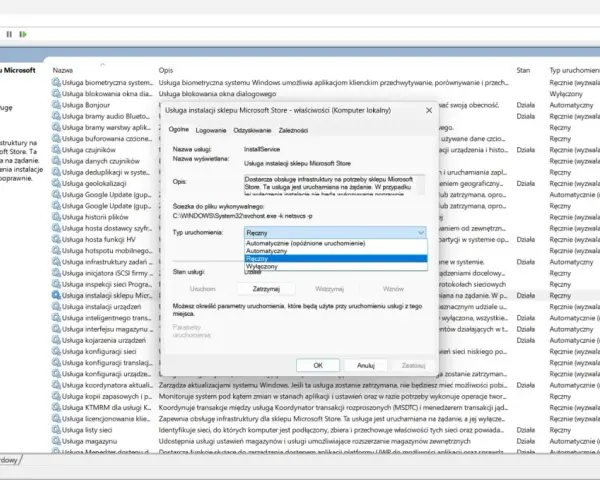This screenshot has width=600, height=480.
Task: Select the gear icon for Usługa biometryczna system
Action: click(x=56, y=82)
